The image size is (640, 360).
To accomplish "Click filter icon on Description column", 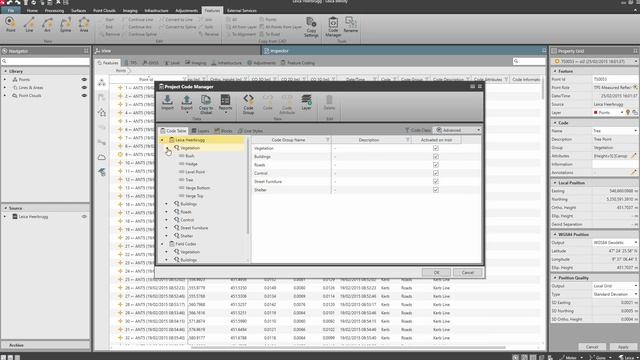I will pyautogui.click(x=407, y=140).
